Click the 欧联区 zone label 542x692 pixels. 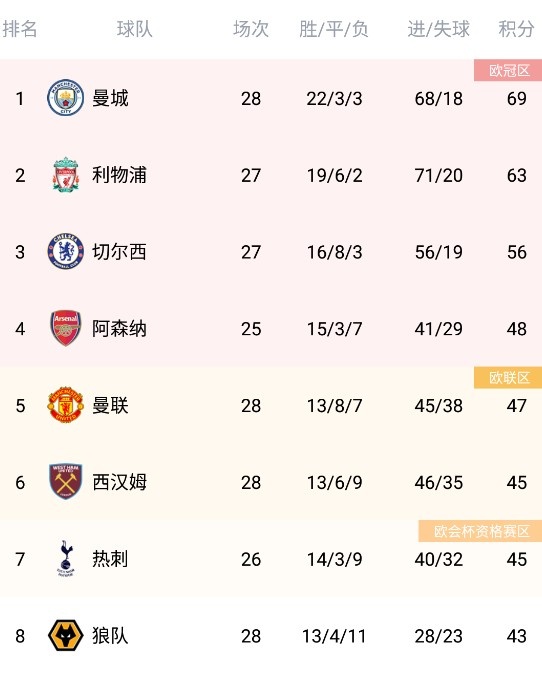click(x=508, y=377)
